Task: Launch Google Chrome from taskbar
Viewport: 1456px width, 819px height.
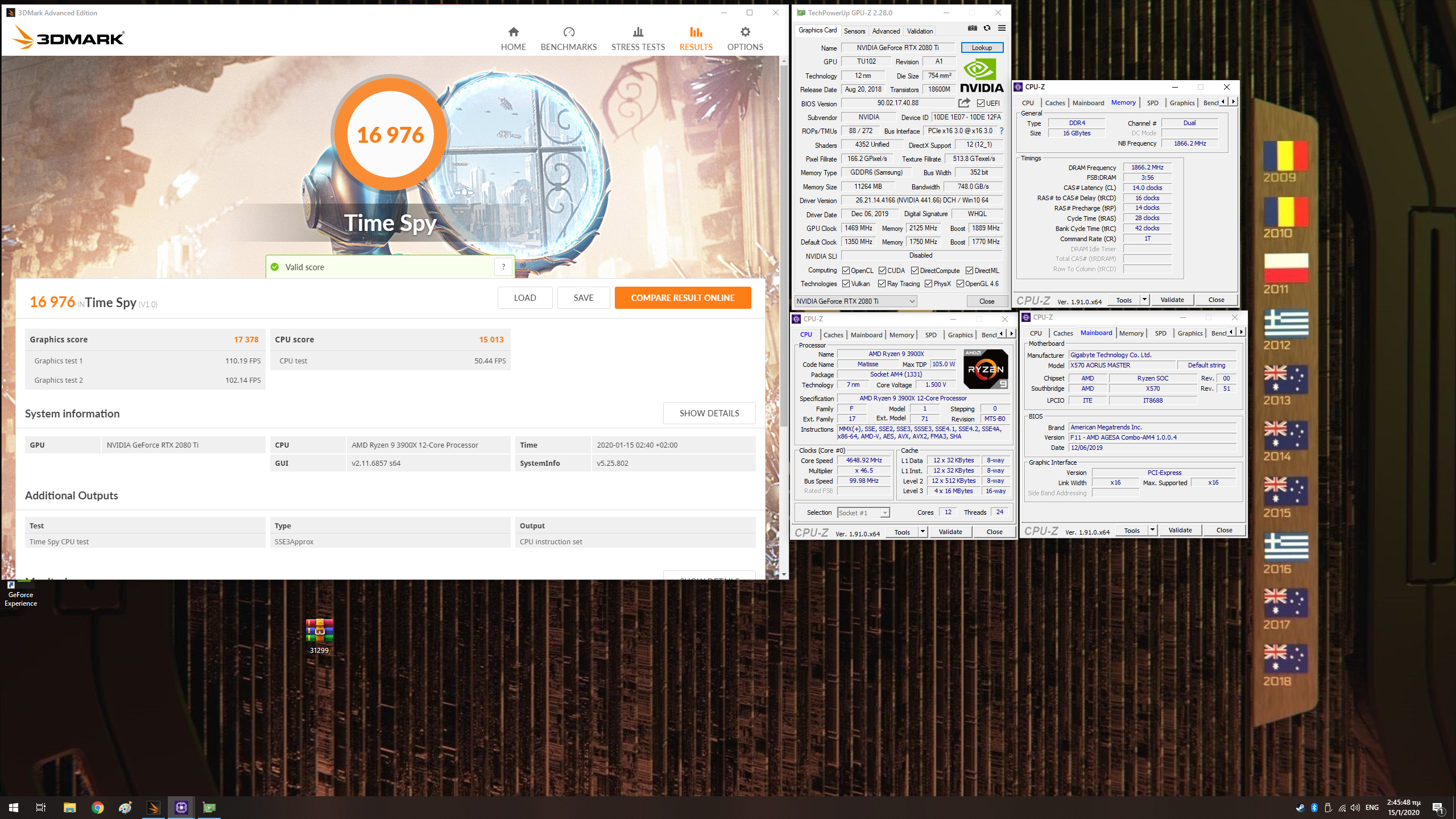Action: (x=97, y=807)
